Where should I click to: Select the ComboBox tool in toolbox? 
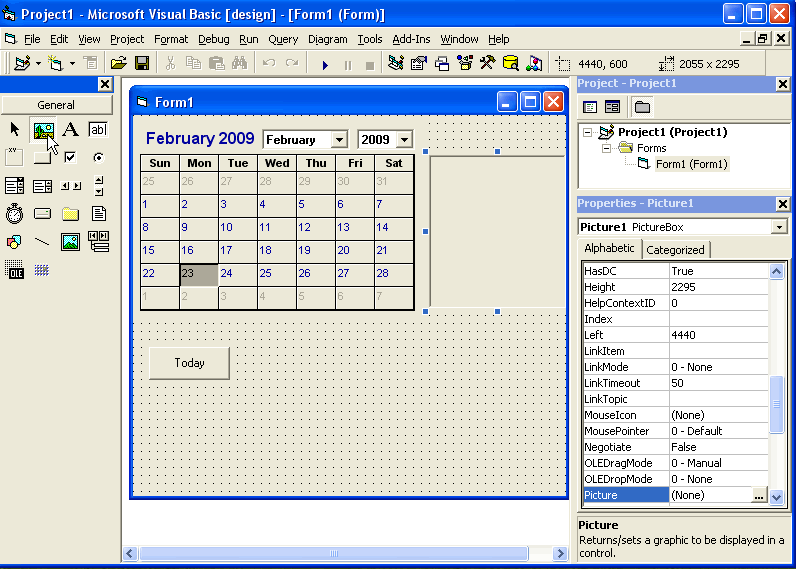[14, 186]
